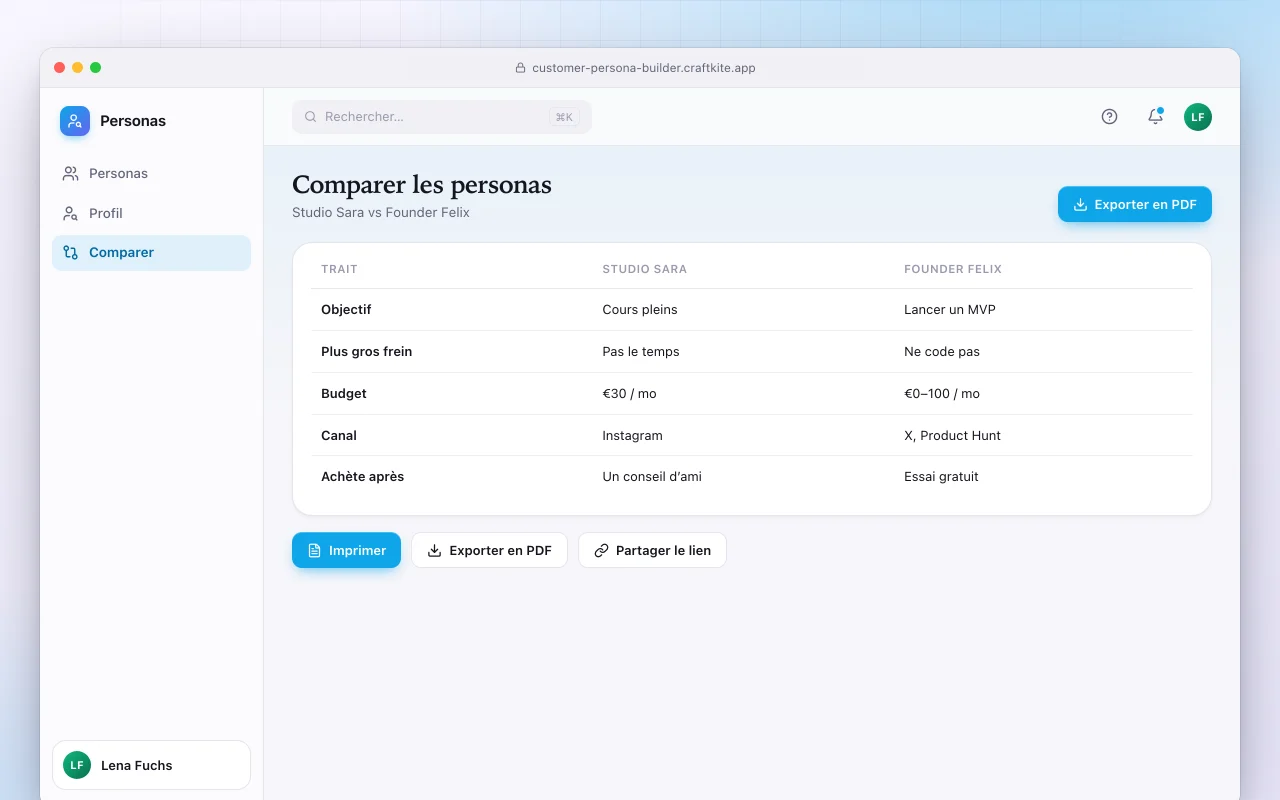Click the 'Ne code pas' cell
The height and width of the screenshot is (800, 1280).
[x=942, y=352]
